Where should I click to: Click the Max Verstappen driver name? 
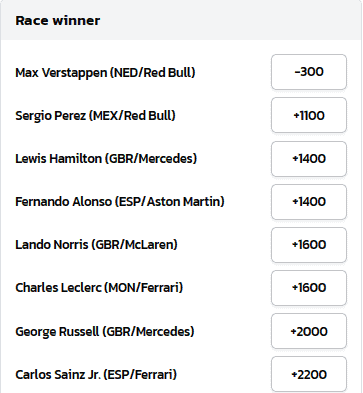point(61,73)
